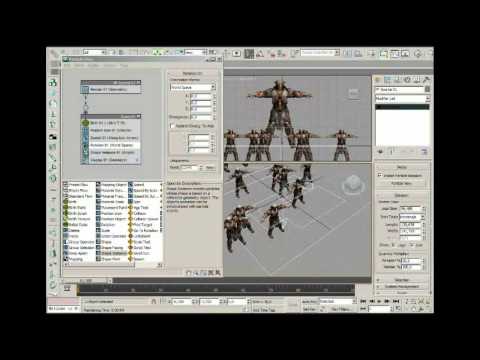Select the Display 01 (Geometry) operator
This screenshot has height=360, width=480.
click(x=111, y=160)
